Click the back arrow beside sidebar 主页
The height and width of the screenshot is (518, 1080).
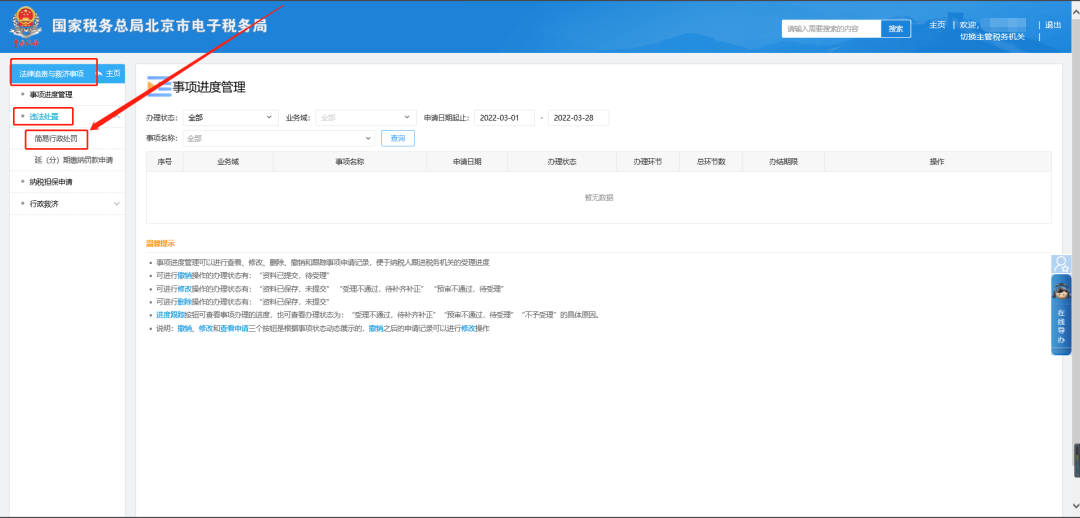click(x=98, y=73)
